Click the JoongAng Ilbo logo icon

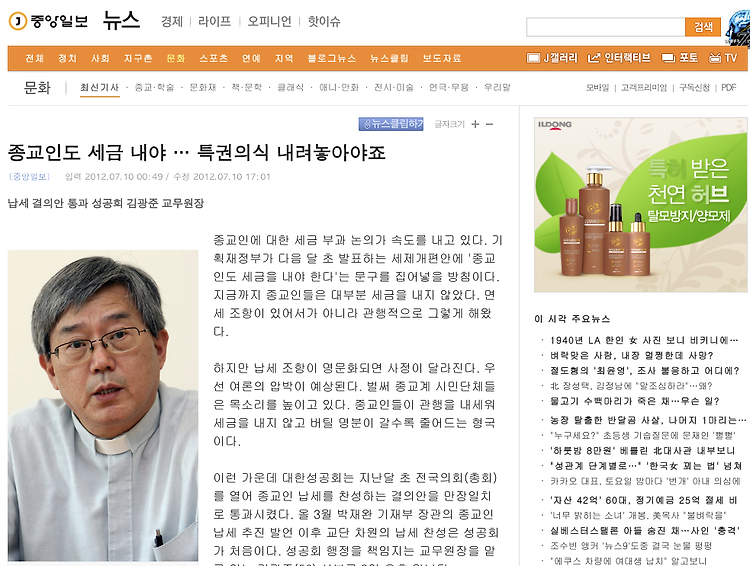pyautogui.click(x=18, y=21)
